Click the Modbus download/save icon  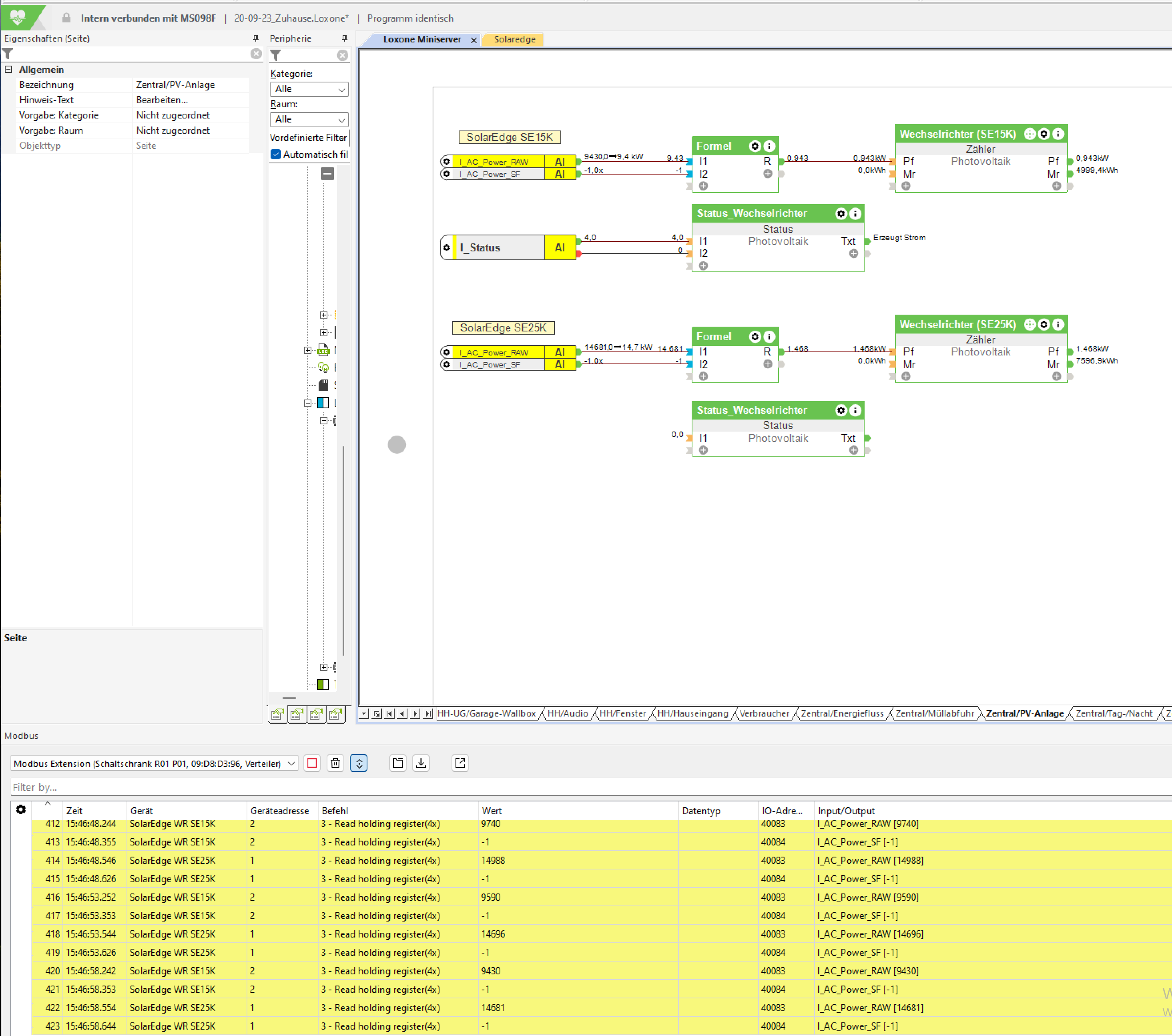(x=421, y=763)
